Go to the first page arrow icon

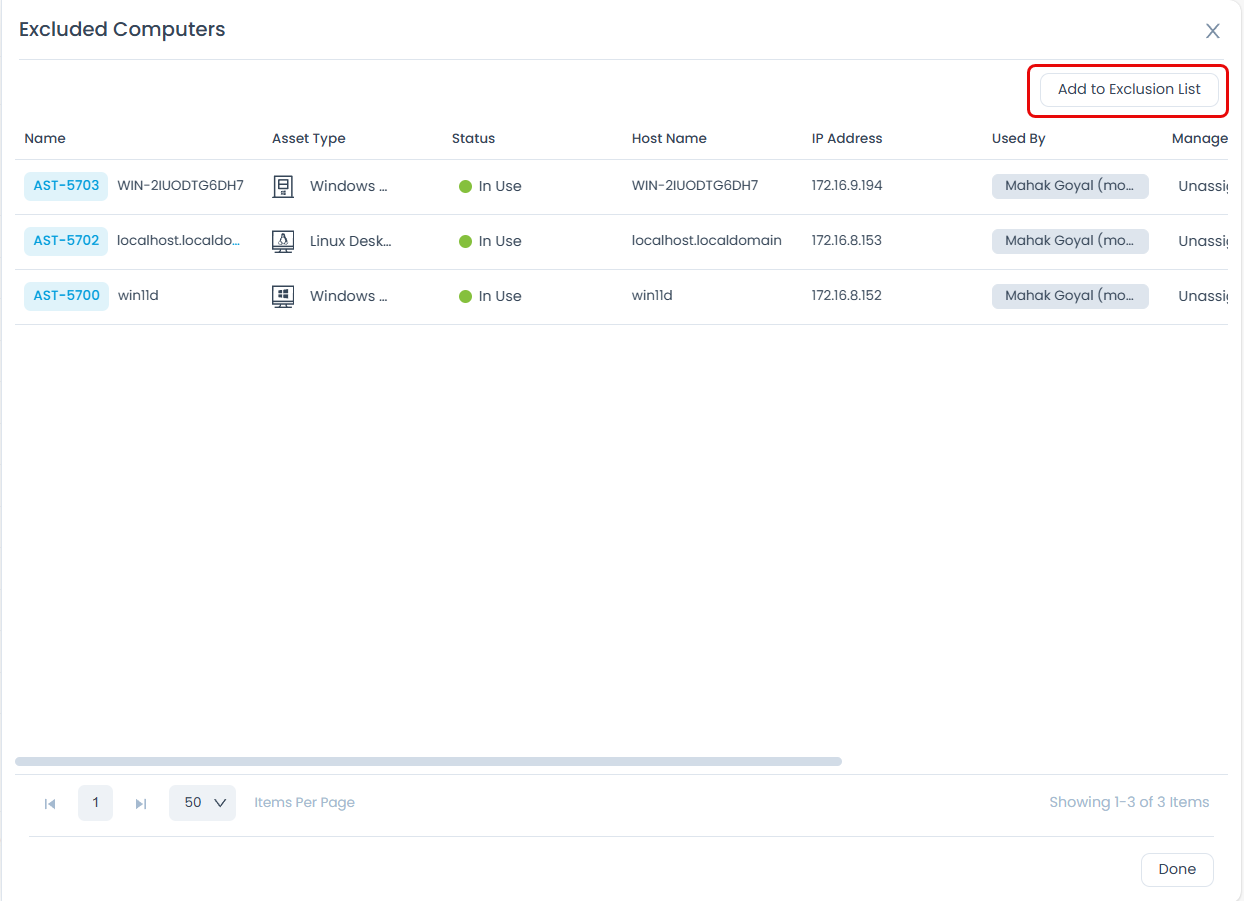click(50, 803)
